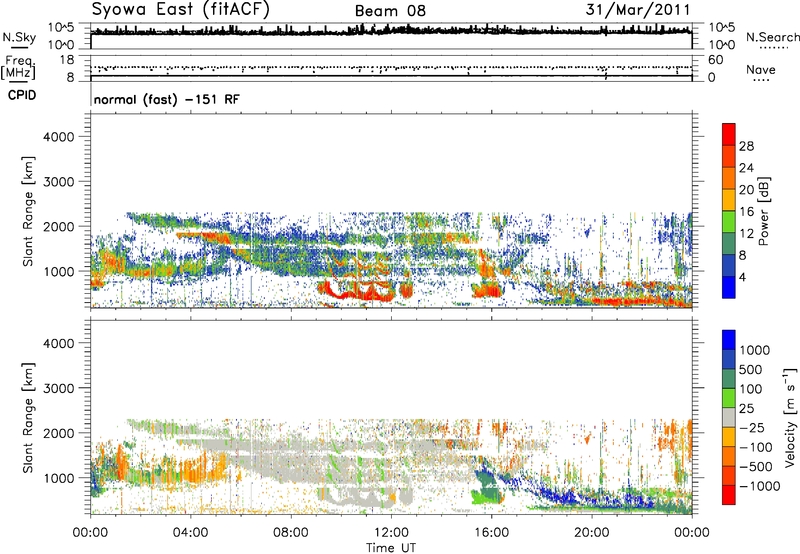Select the "N.Sky" legend label
This screenshot has width=800, height=554.
[x=19, y=37]
